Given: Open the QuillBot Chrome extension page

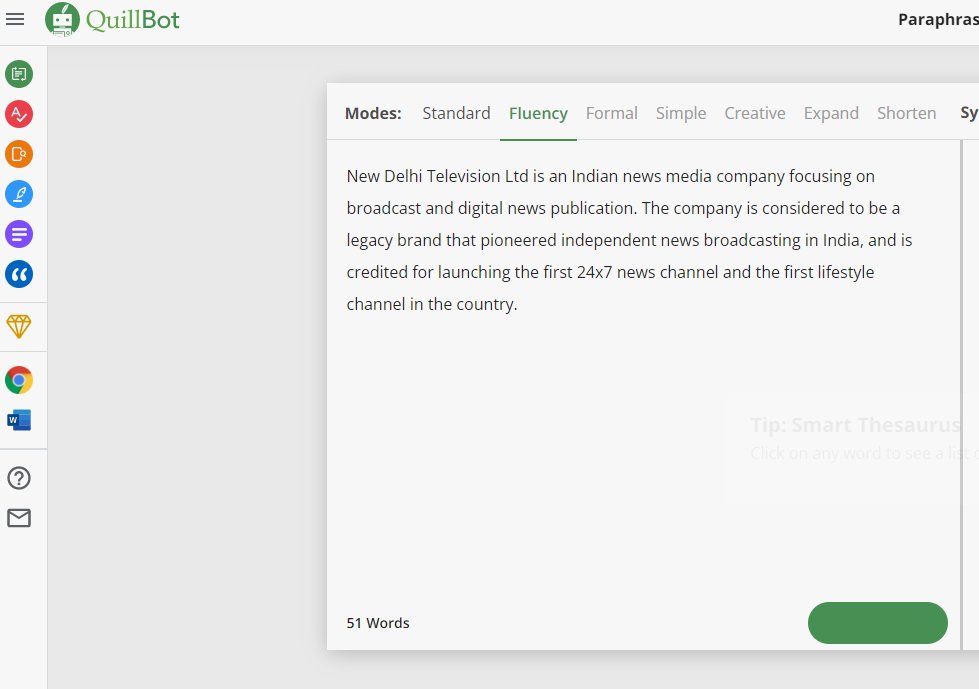Looking at the screenshot, I should click(x=21, y=380).
